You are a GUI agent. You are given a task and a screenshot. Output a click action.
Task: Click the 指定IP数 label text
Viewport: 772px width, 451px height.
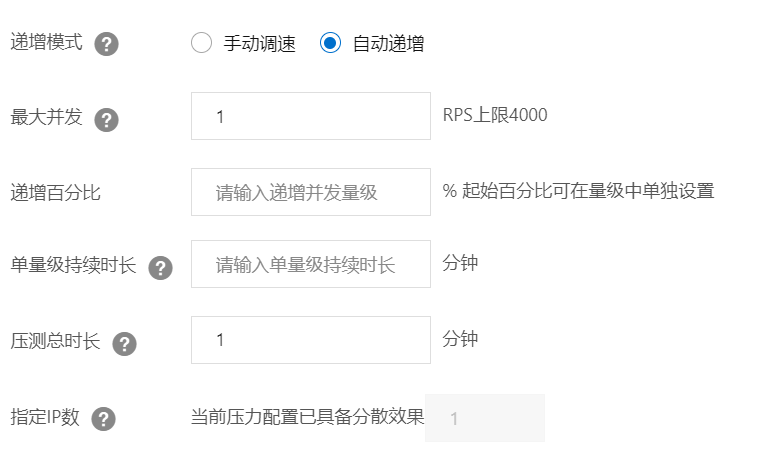[45, 418]
